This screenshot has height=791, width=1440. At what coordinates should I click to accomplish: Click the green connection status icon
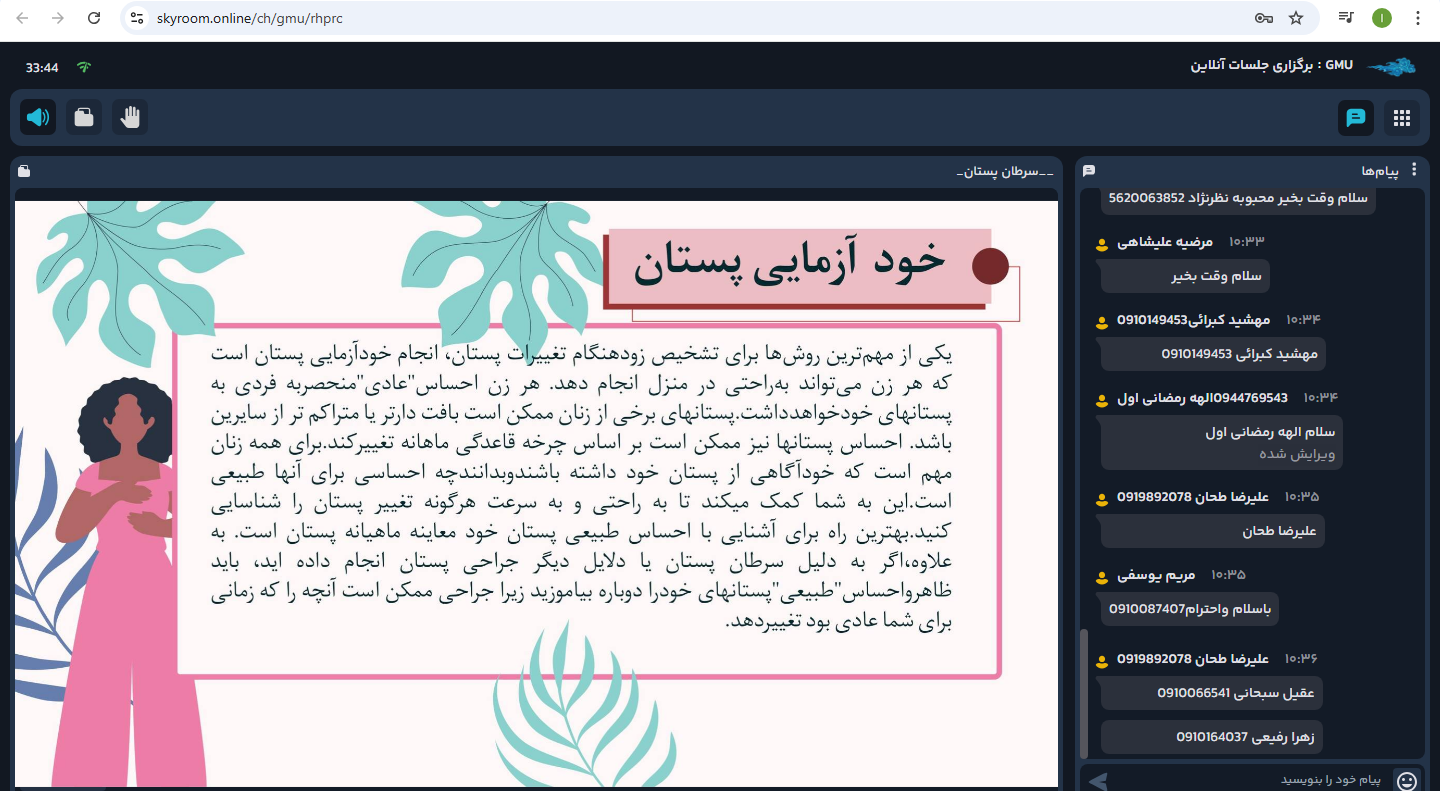[x=84, y=66]
